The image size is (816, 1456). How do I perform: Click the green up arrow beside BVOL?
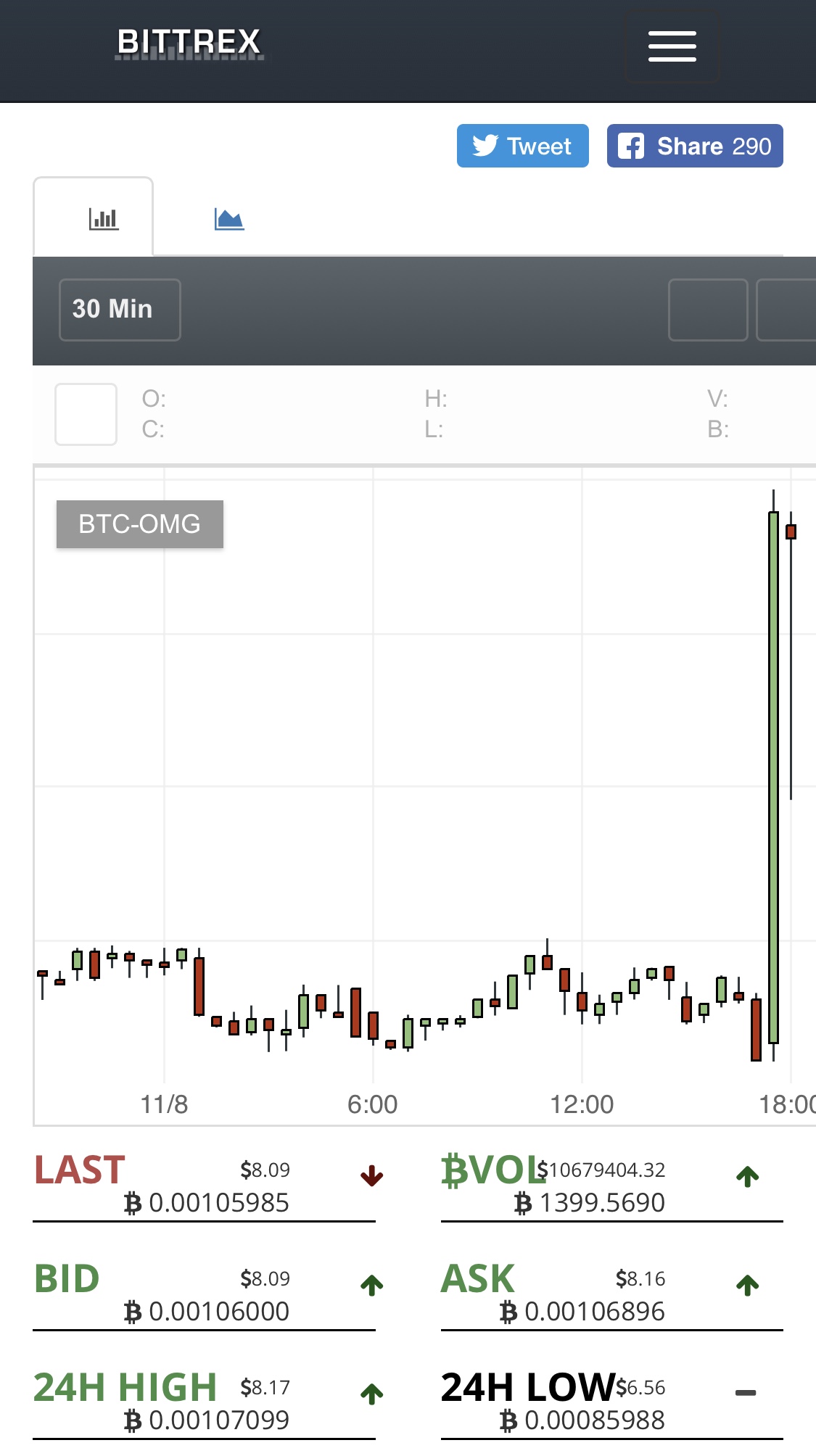tap(748, 1176)
